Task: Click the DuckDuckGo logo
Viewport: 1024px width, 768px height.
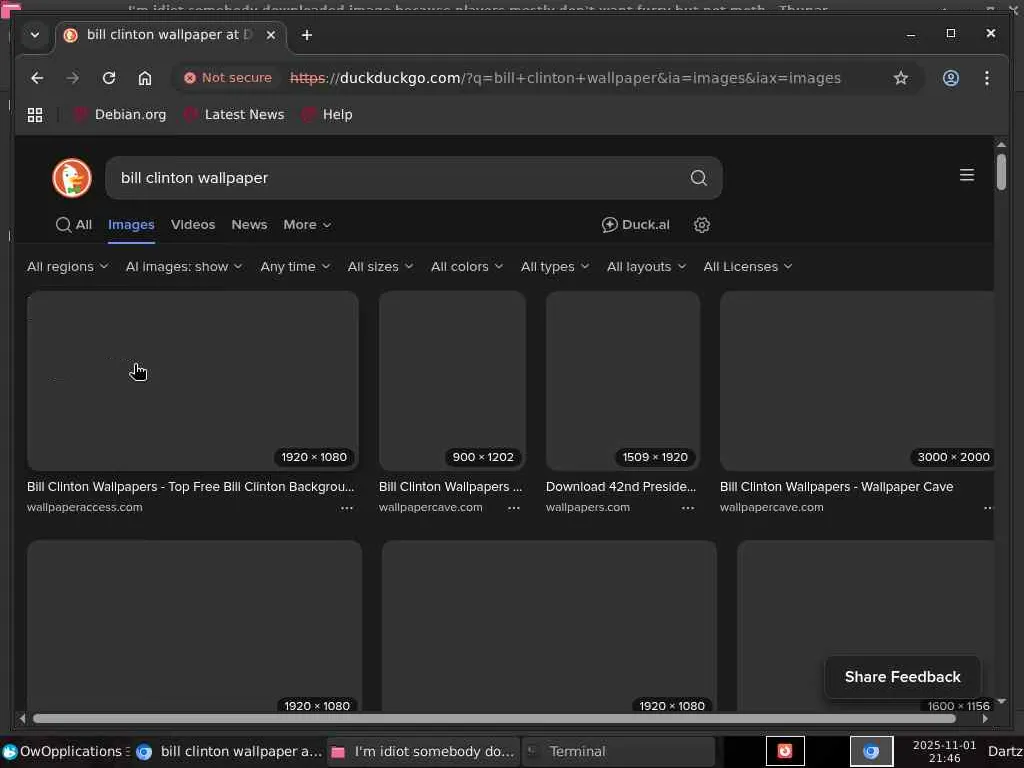Action: click(72, 178)
